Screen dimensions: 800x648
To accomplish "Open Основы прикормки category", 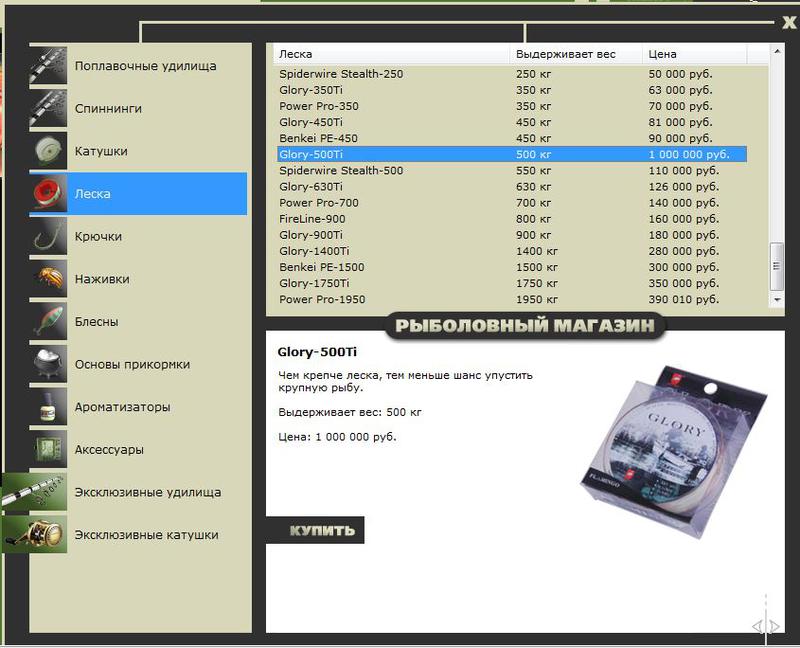I will (132, 364).
